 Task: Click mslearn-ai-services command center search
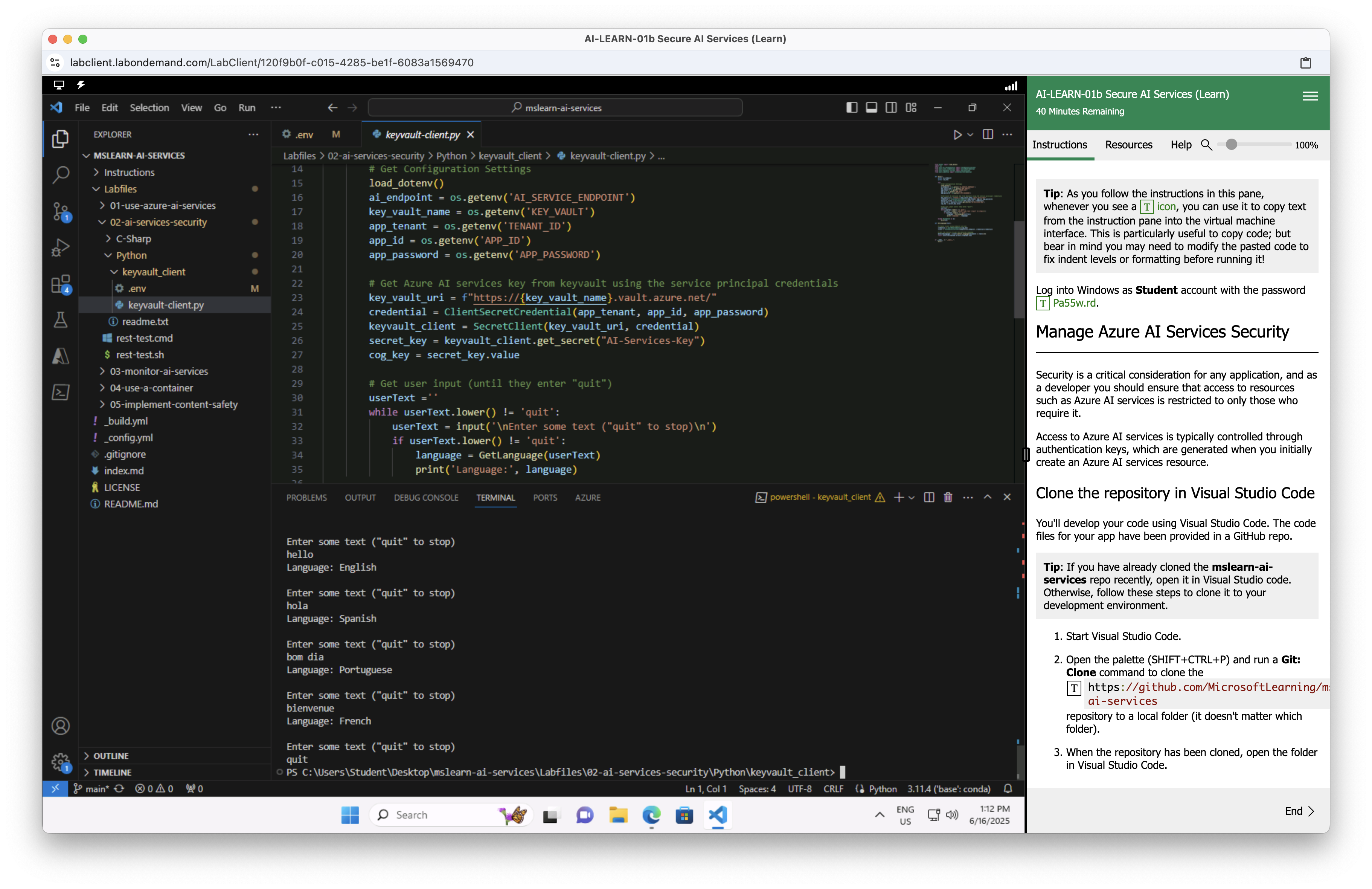click(x=555, y=108)
